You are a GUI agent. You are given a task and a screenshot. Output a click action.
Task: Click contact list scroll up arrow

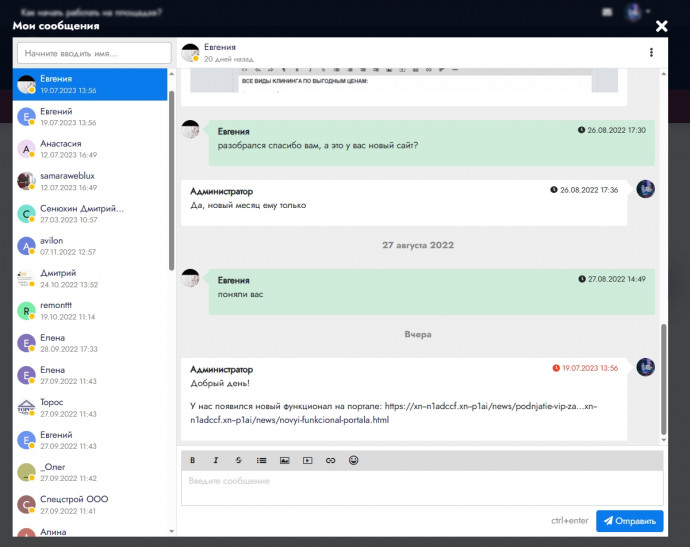(172, 74)
